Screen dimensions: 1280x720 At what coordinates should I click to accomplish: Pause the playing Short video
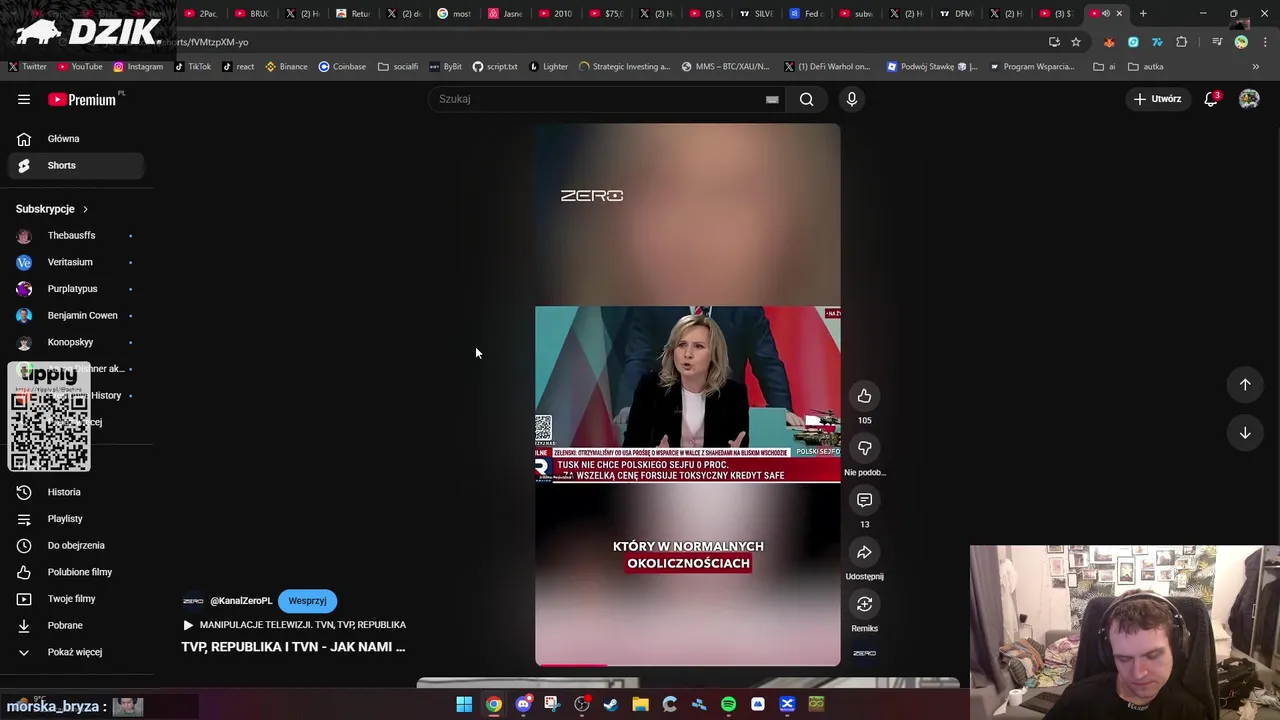pos(688,395)
